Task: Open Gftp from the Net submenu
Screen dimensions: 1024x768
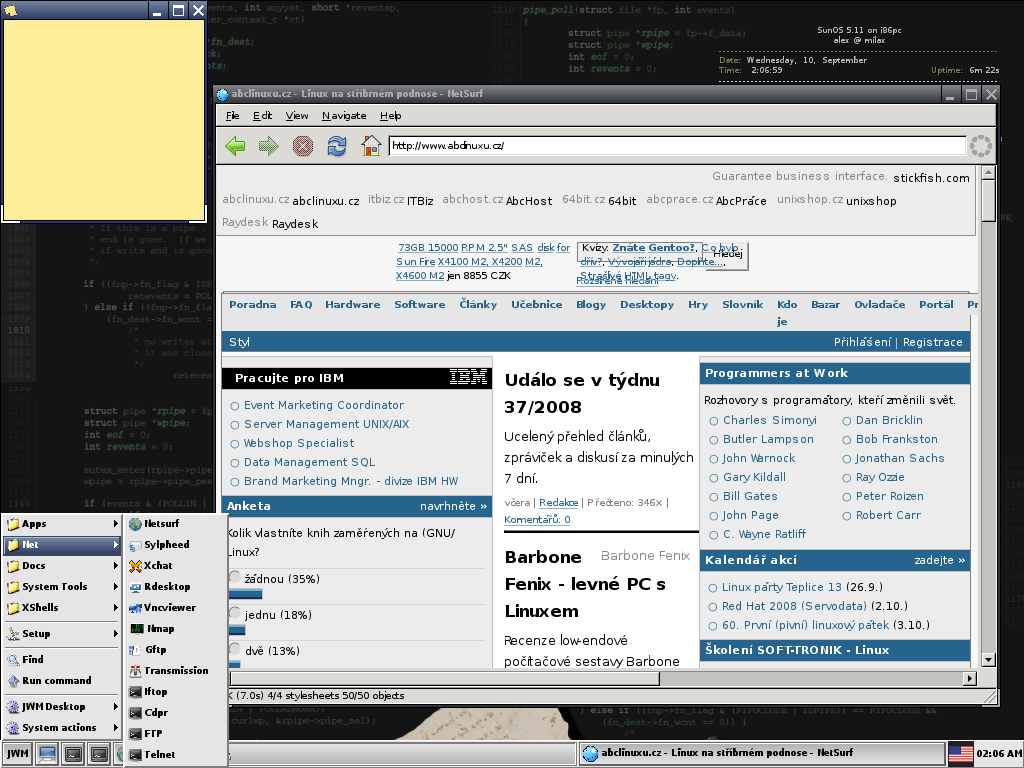Action: coord(175,649)
